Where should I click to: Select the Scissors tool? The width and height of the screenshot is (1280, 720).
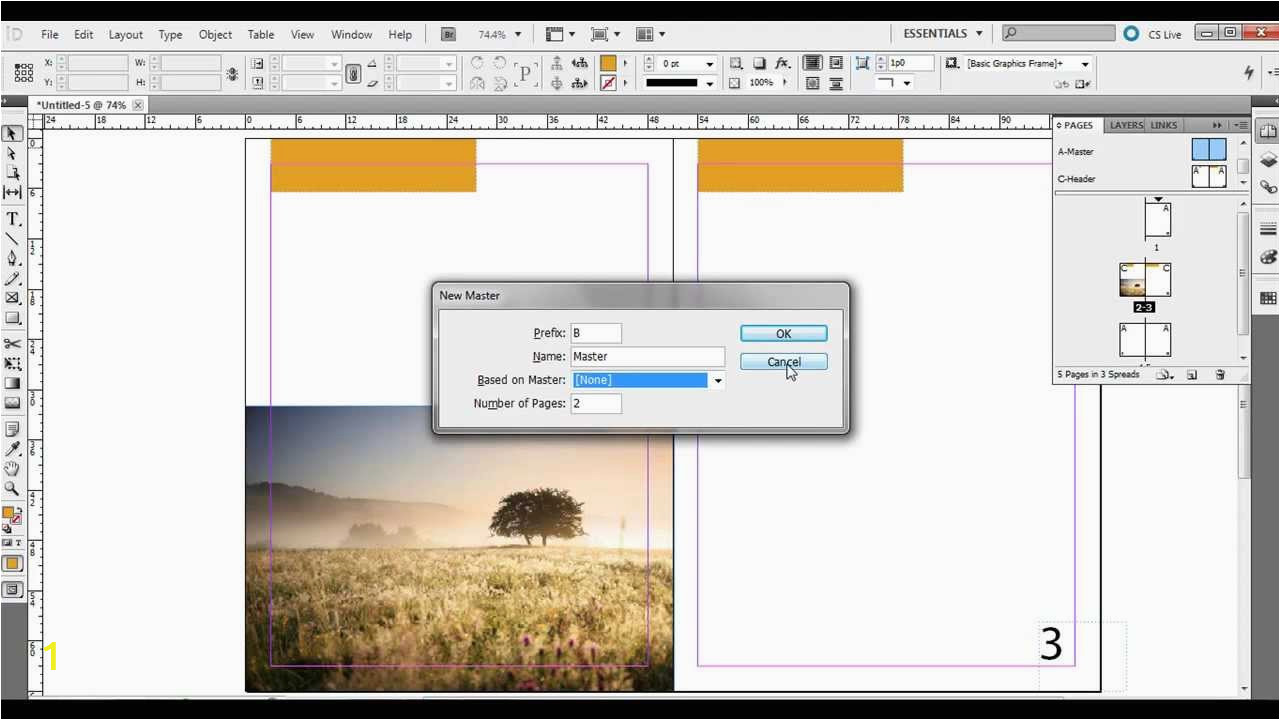pos(13,343)
